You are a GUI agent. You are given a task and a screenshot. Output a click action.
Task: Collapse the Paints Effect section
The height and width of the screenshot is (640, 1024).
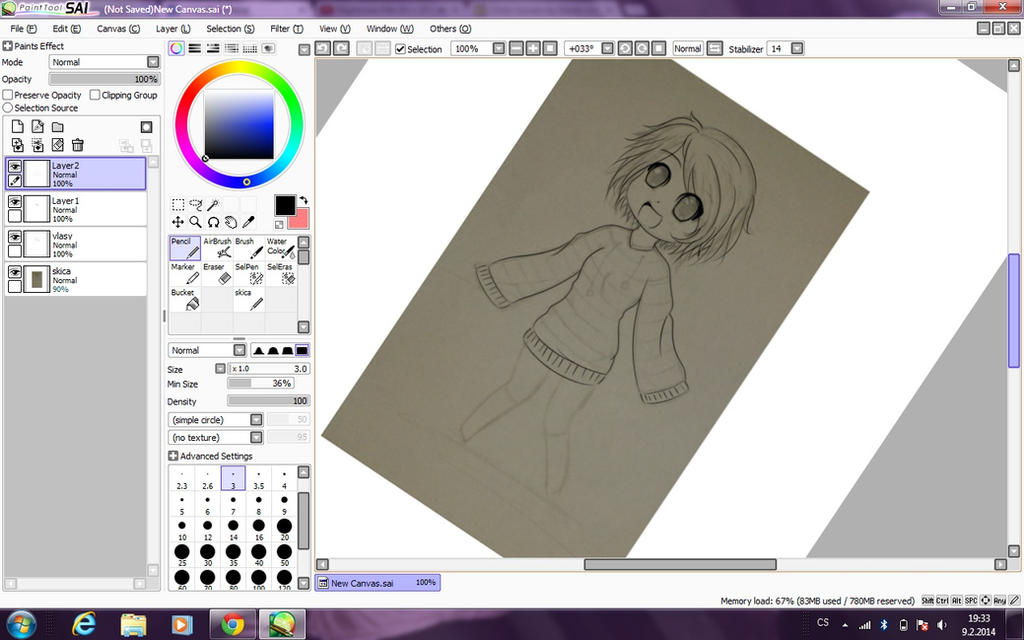(x=7, y=46)
